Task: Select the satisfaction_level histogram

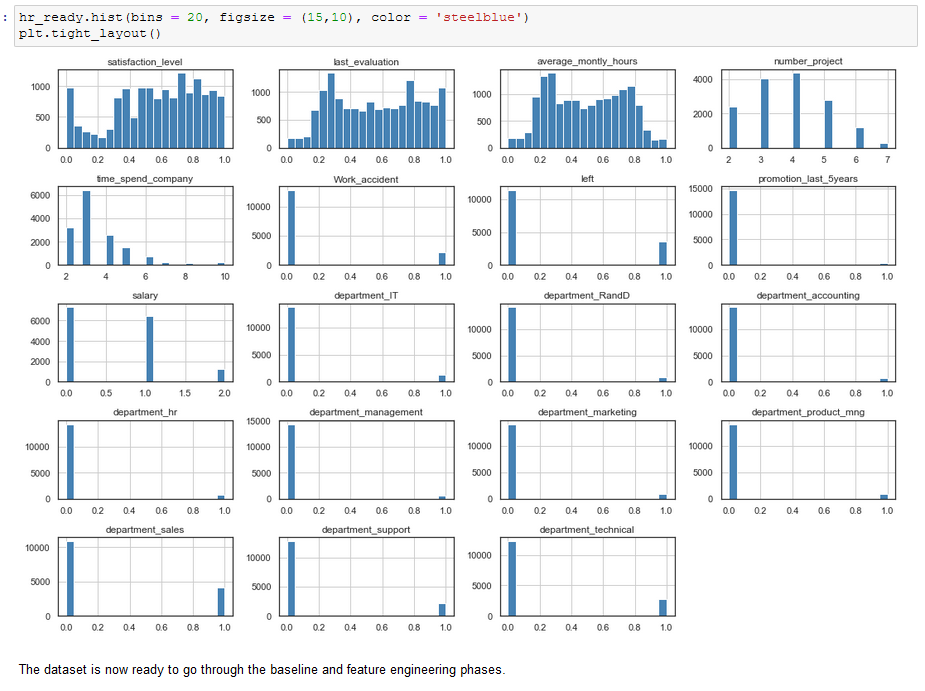Action: 145,109
